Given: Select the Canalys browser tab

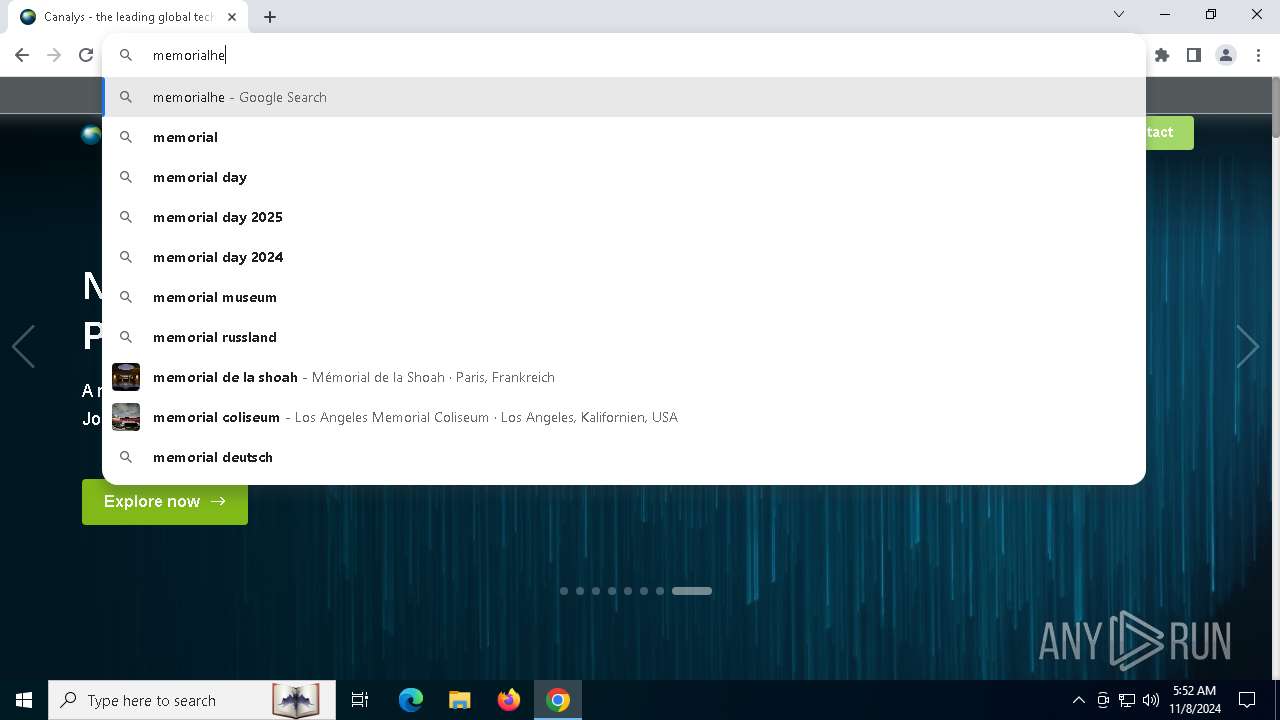Looking at the screenshot, I should (x=127, y=17).
